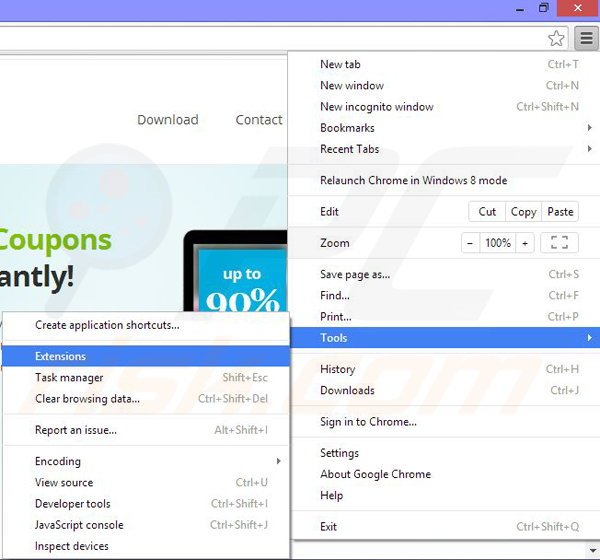The height and width of the screenshot is (560, 600).
Task: Expand the Tools submenu arrow
Action: click(x=590, y=338)
